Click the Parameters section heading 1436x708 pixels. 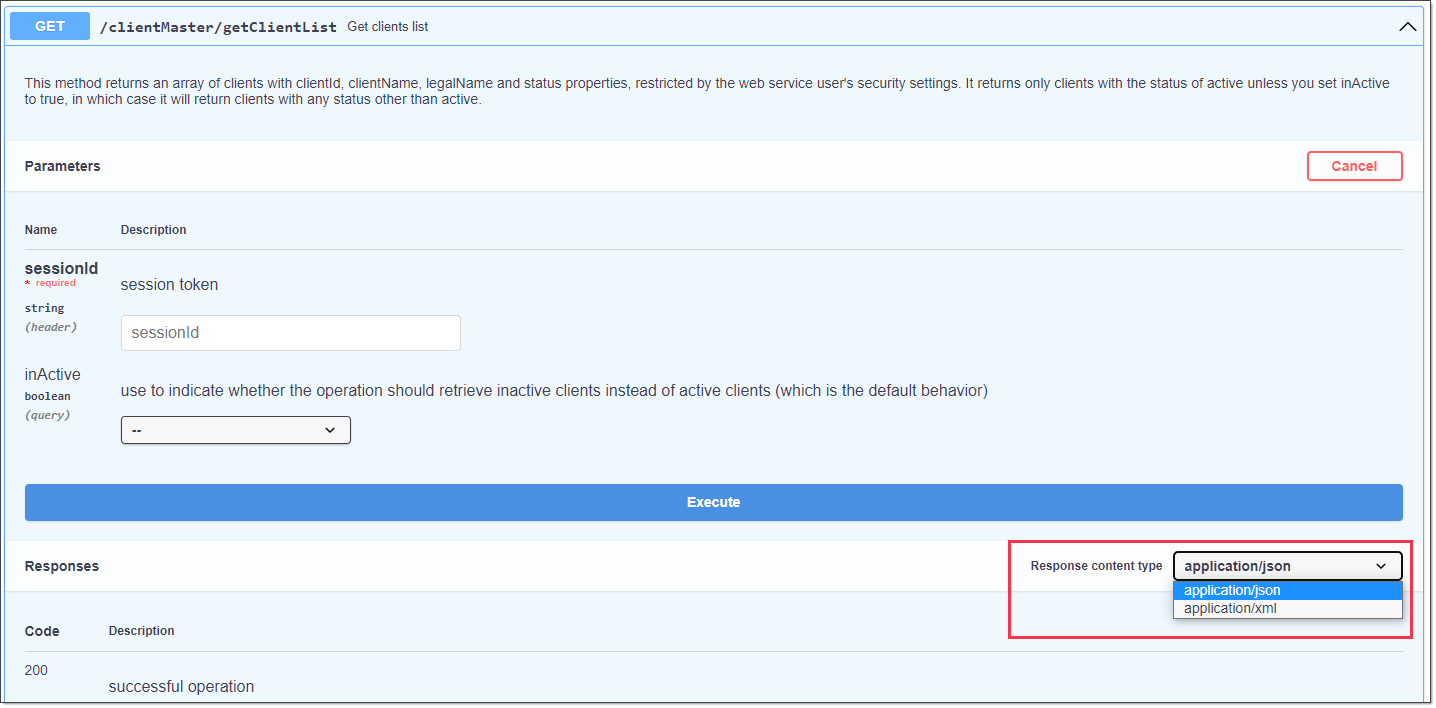pos(62,166)
